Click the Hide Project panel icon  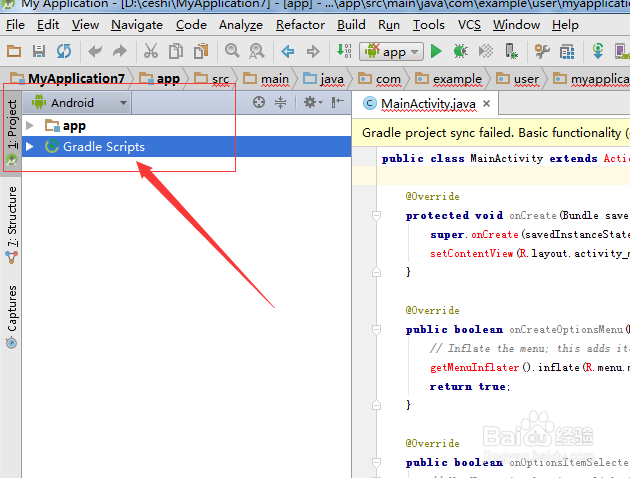click(338, 102)
